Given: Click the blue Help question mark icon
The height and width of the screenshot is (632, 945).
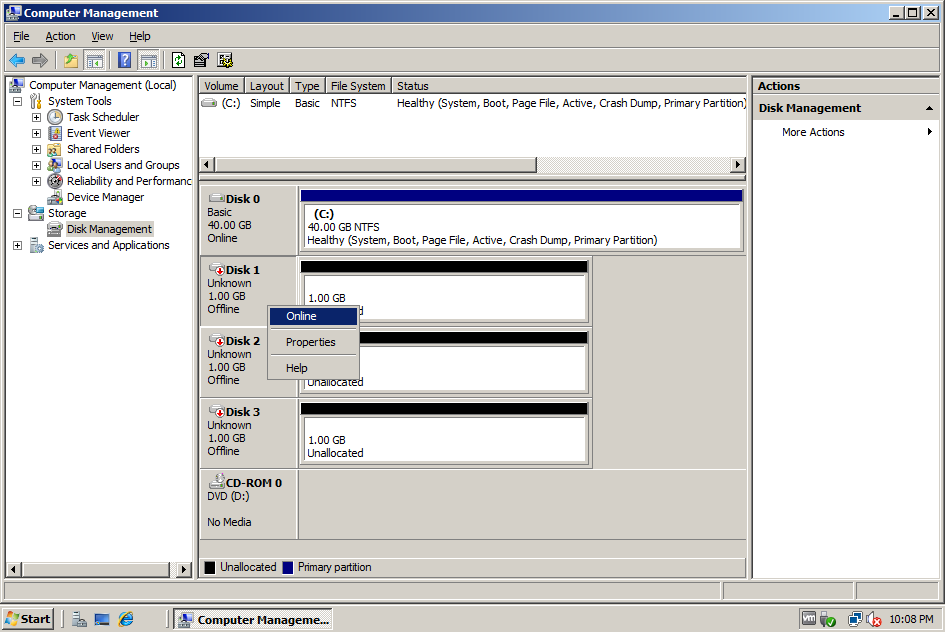Looking at the screenshot, I should [125, 60].
